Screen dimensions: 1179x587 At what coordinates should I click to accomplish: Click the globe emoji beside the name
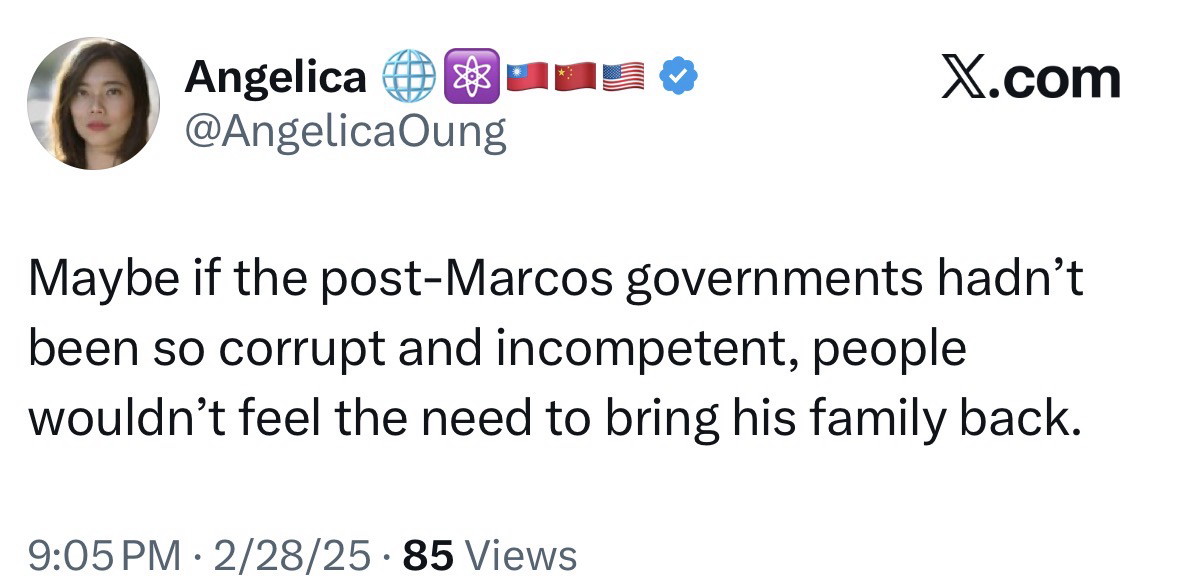tap(407, 78)
